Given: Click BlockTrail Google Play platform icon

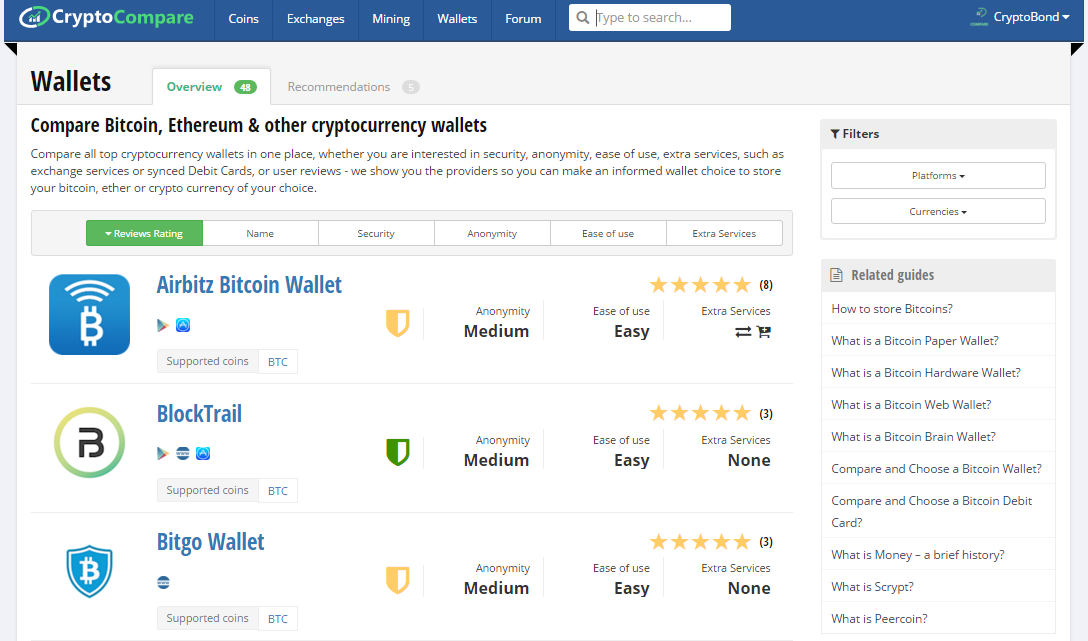Looking at the screenshot, I should [x=163, y=454].
